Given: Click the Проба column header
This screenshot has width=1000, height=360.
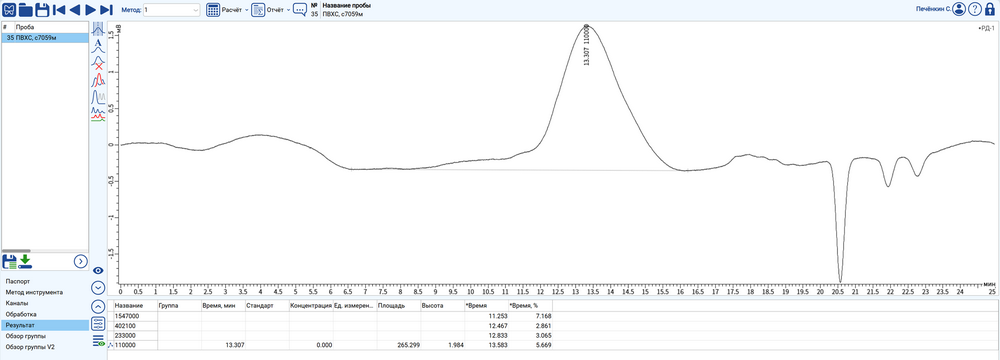Looking at the screenshot, I should pyautogui.click(x=51, y=28).
